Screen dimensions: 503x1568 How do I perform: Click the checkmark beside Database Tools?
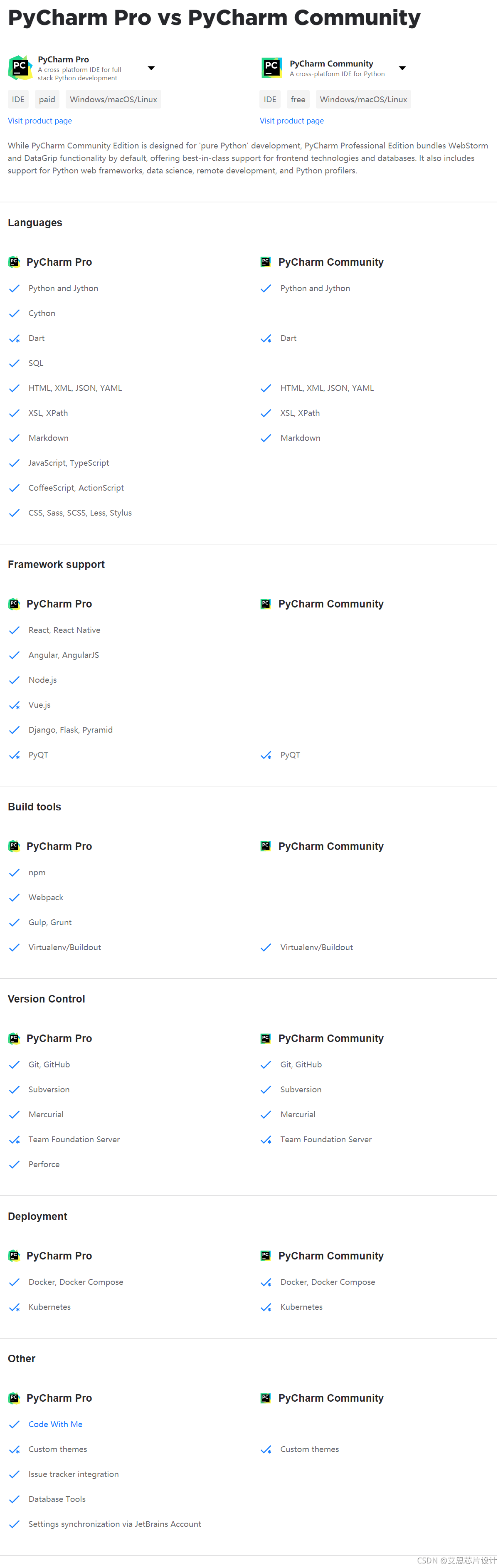14,1500
